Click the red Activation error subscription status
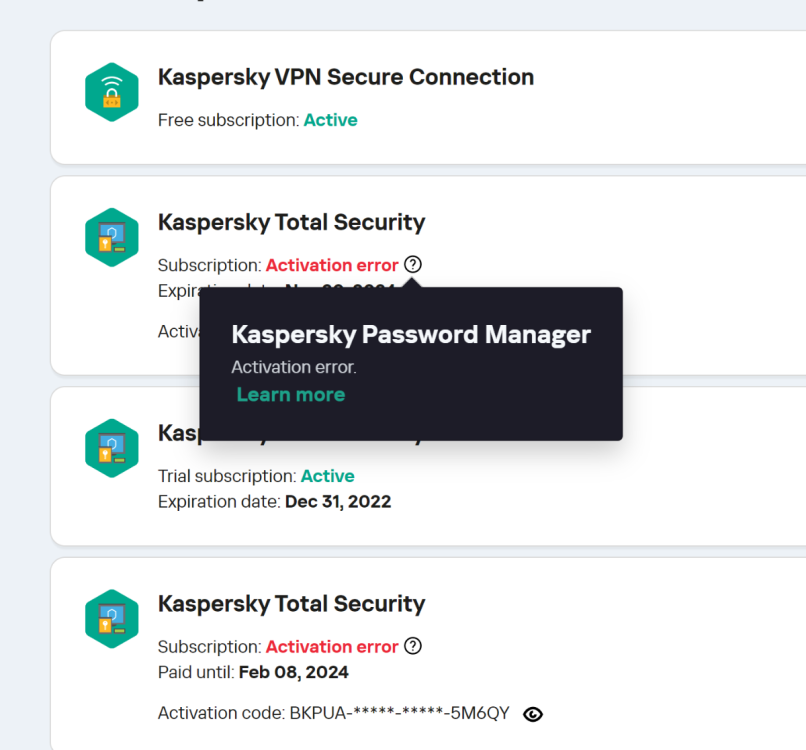 [x=331, y=264]
